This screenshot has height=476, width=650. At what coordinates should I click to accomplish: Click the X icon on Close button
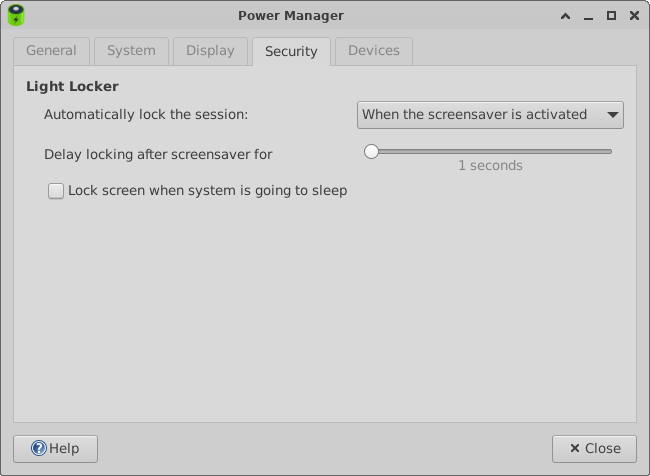tap(575, 448)
